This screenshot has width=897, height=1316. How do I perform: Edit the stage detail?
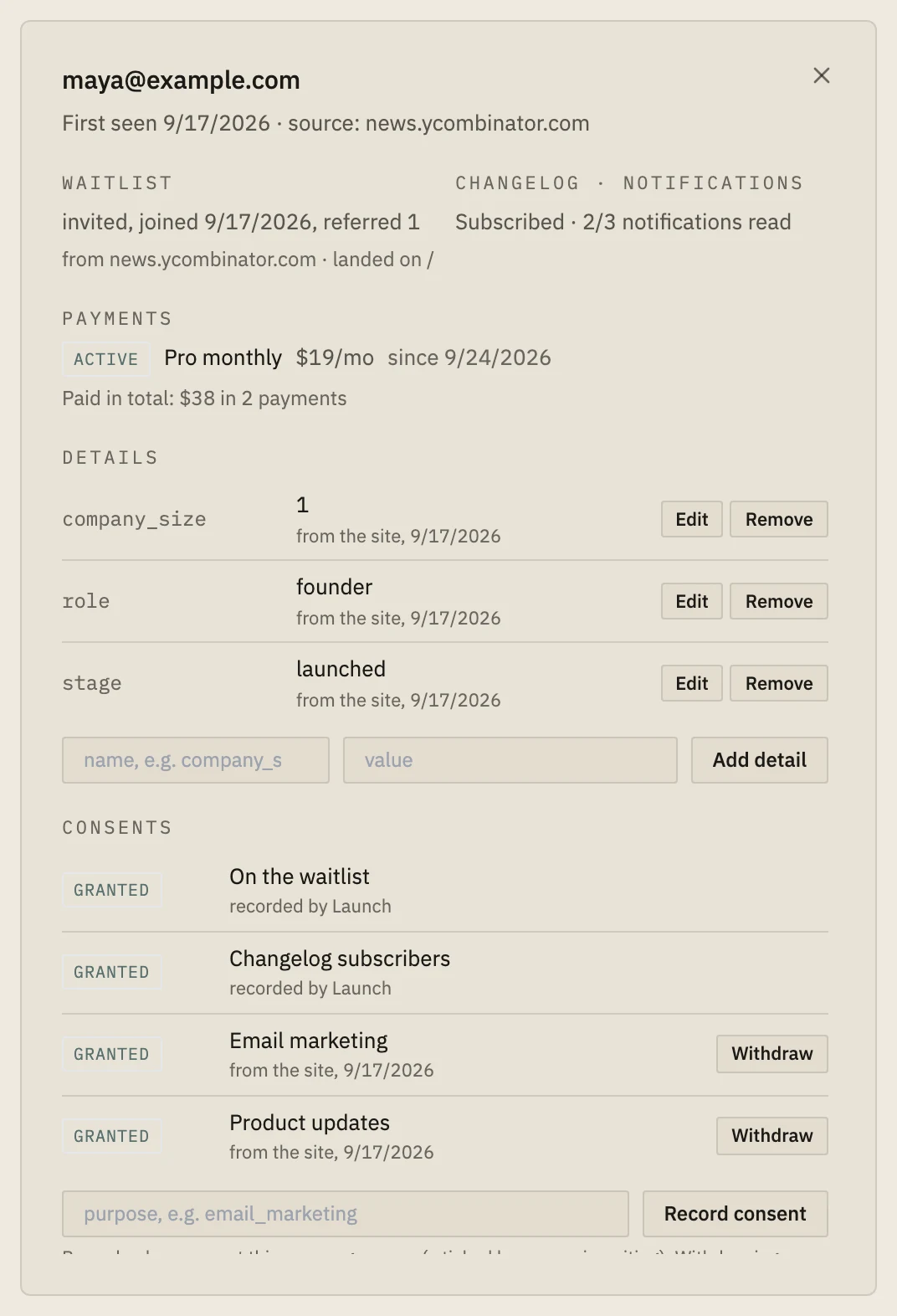(x=692, y=683)
